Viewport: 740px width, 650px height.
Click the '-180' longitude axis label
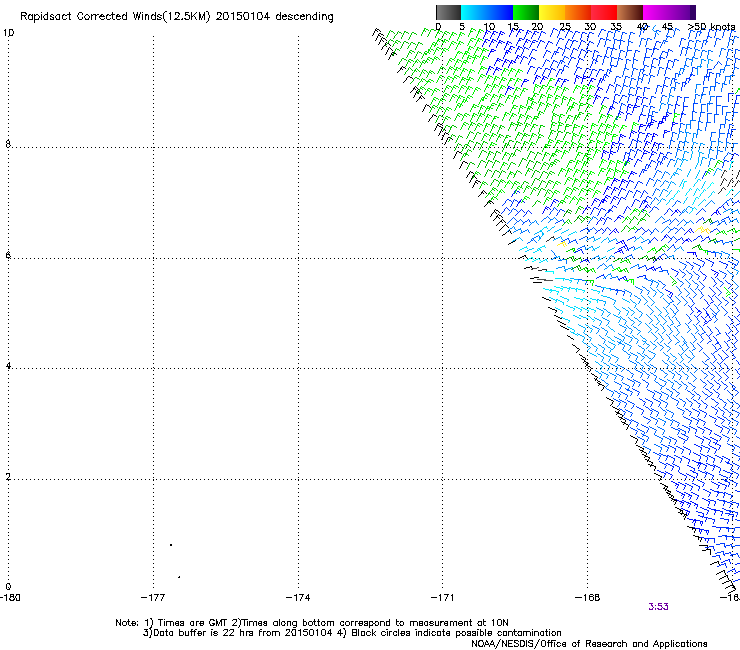coord(10,598)
